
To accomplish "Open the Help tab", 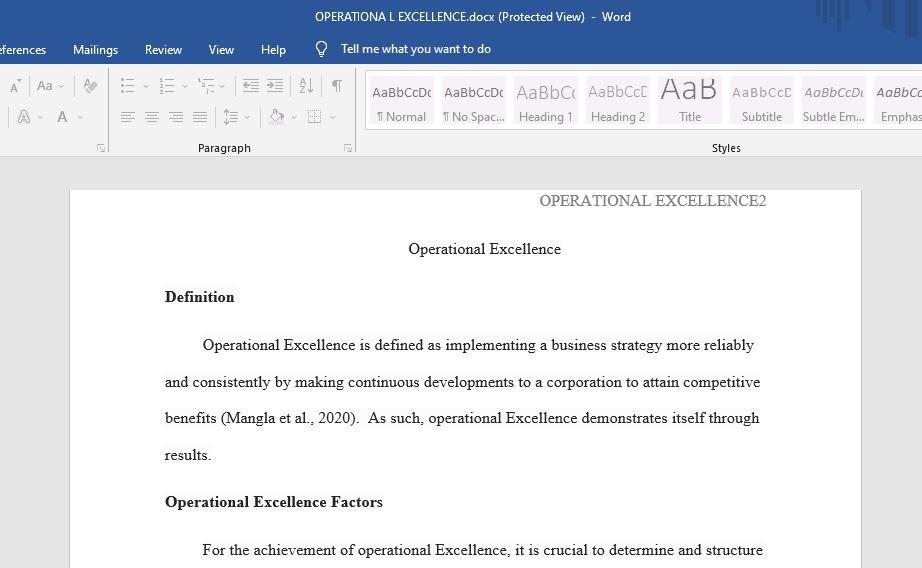I will pyautogui.click(x=273, y=50).
